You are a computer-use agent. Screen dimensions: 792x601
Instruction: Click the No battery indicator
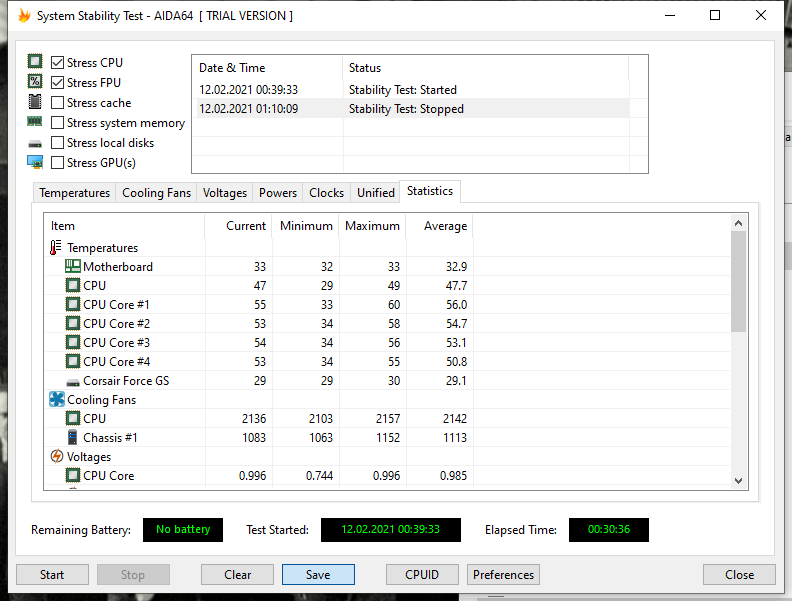click(183, 530)
